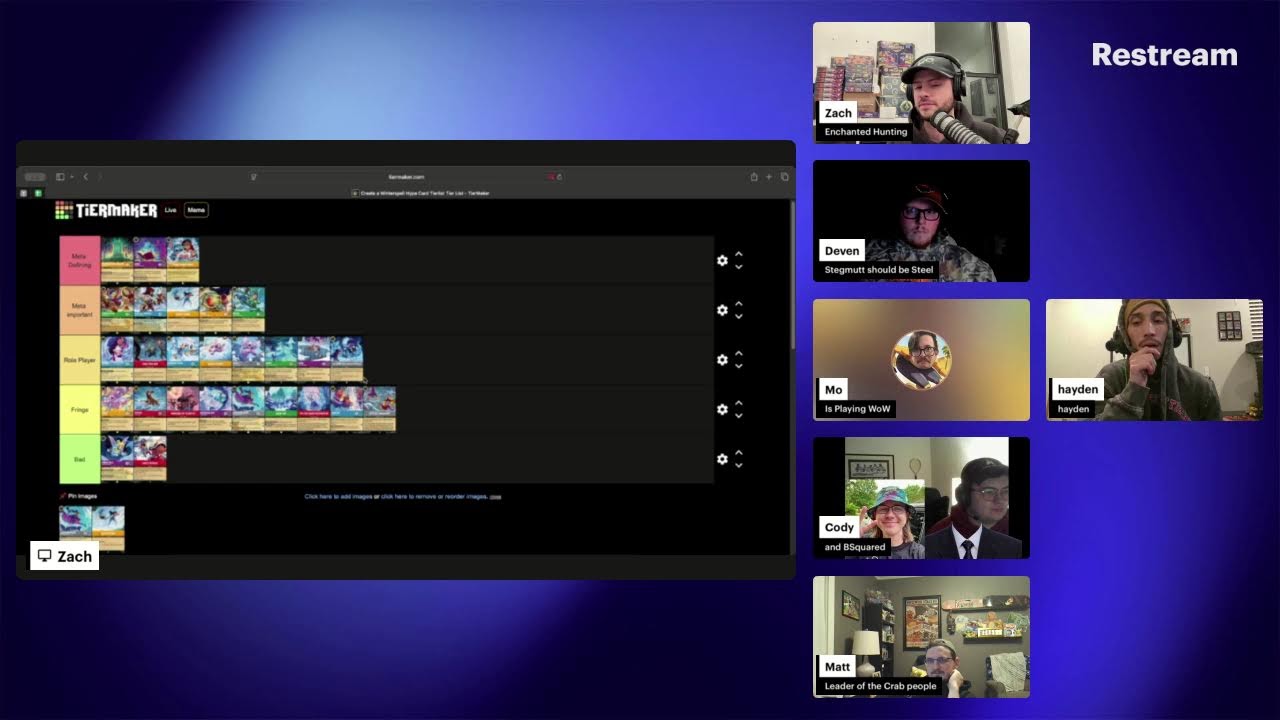Go back with Safari back arrow
The width and height of the screenshot is (1280, 720).
85,177
